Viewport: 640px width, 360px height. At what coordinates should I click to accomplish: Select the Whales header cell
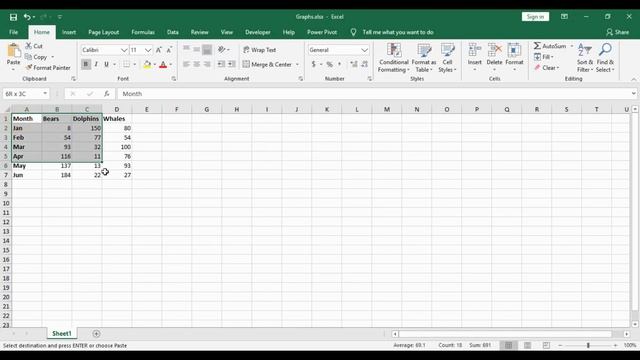pyautogui.click(x=117, y=118)
